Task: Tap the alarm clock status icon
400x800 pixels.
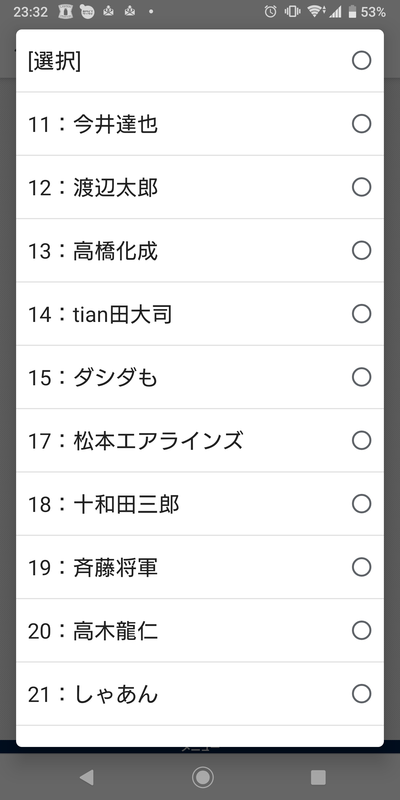Action: click(270, 12)
